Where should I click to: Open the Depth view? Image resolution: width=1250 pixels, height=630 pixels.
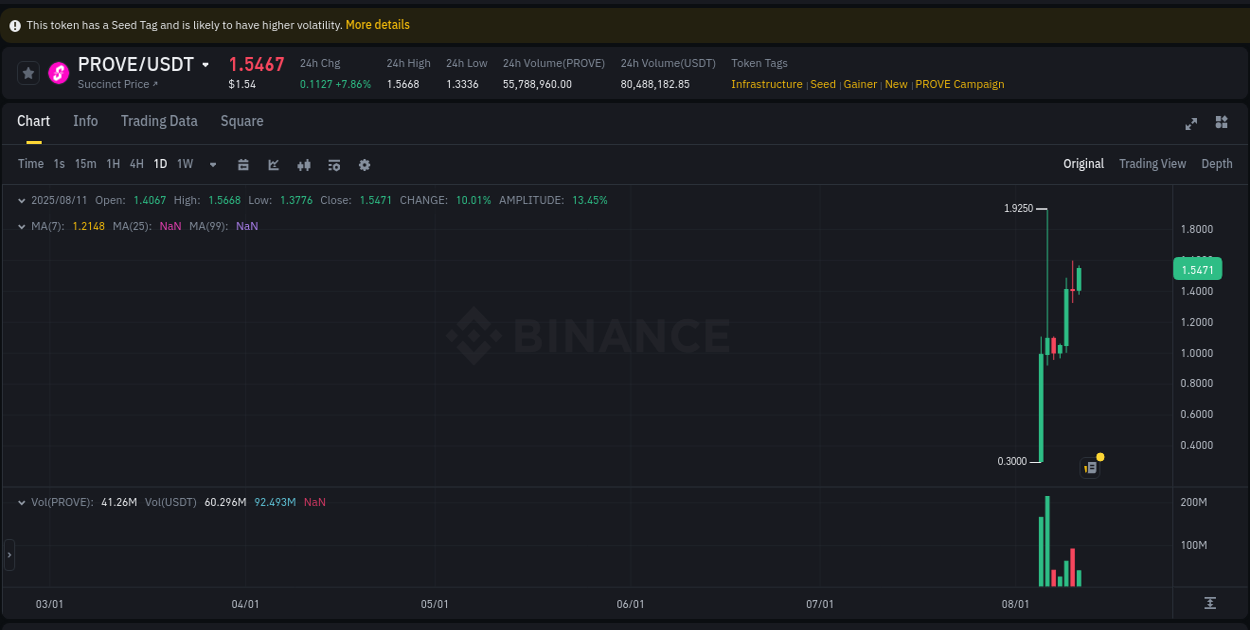pos(1217,163)
